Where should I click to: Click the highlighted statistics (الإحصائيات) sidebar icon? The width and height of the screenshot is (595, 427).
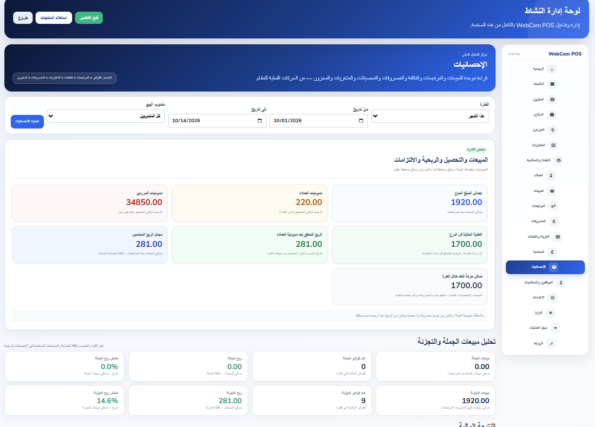coord(554,267)
